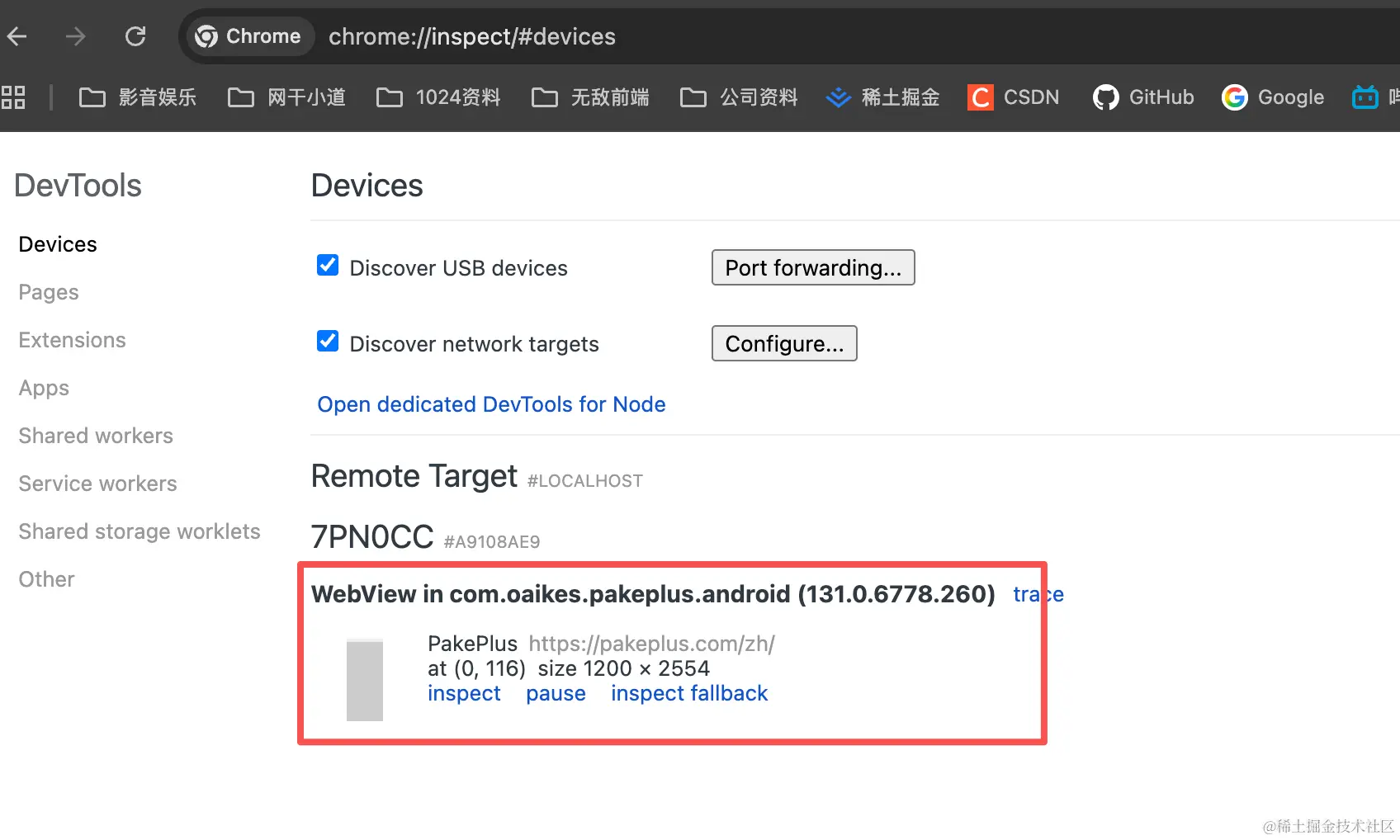The image size is (1400, 840).
Task: Click the trace link for the WebView
Action: [x=1038, y=594]
